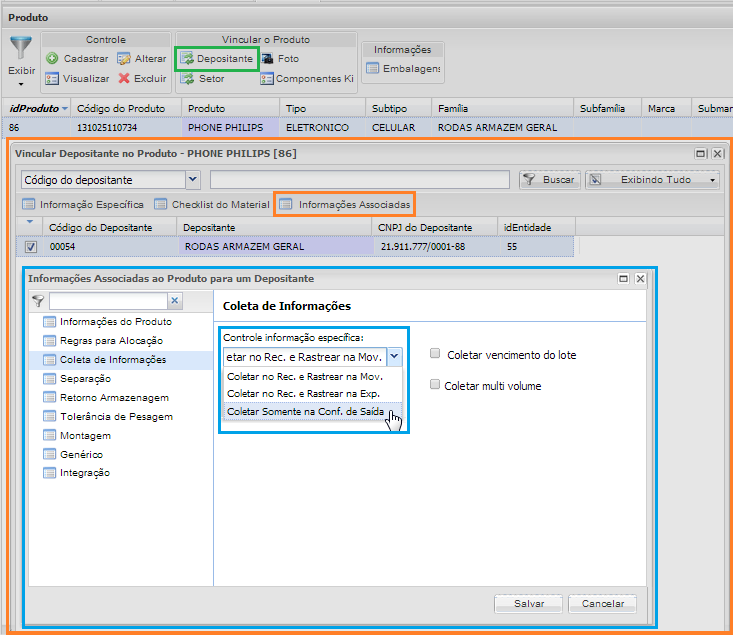Open Depositante link option

(217, 58)
